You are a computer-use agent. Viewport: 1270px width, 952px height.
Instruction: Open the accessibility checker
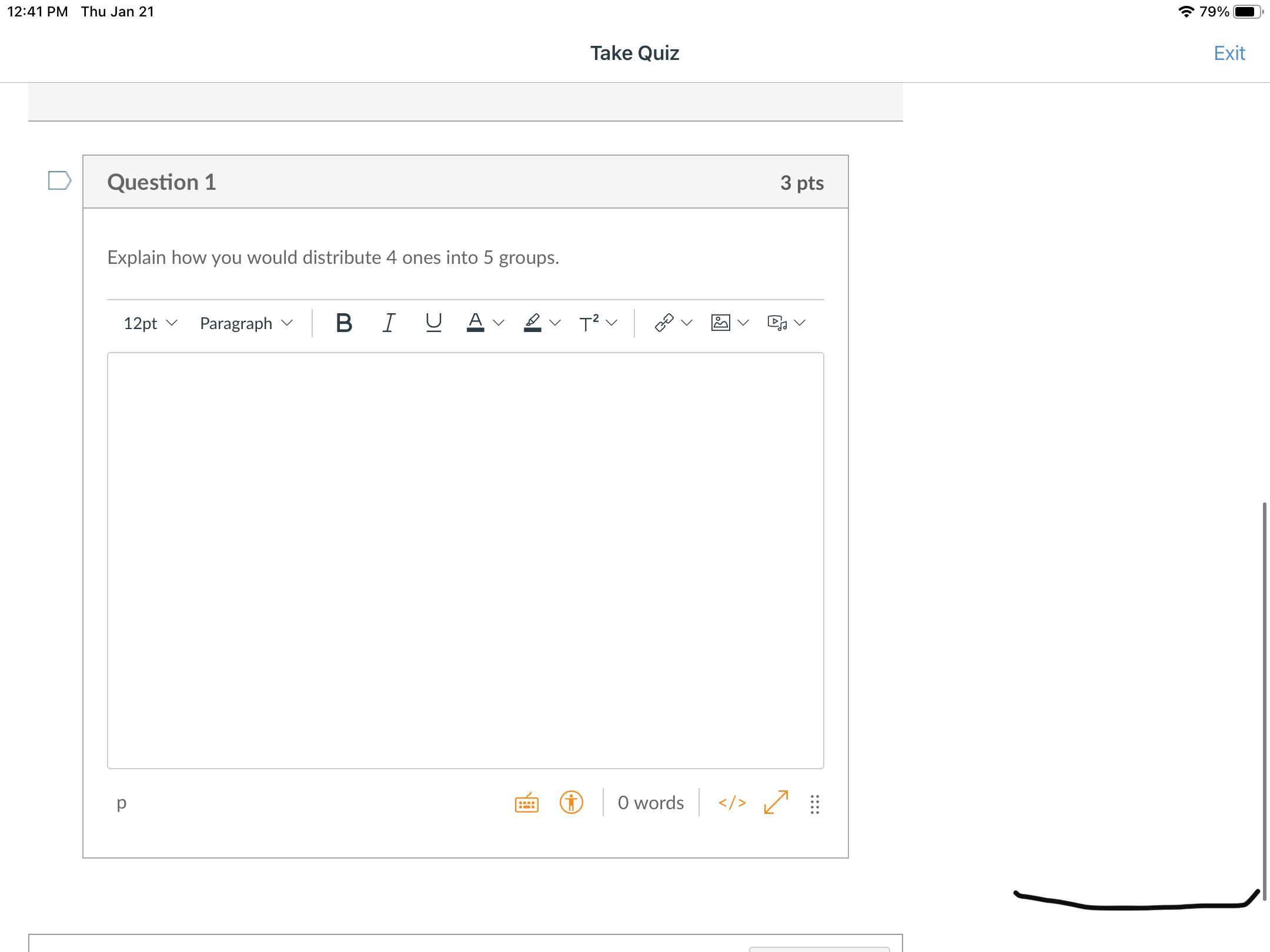(x=571, y=803)
